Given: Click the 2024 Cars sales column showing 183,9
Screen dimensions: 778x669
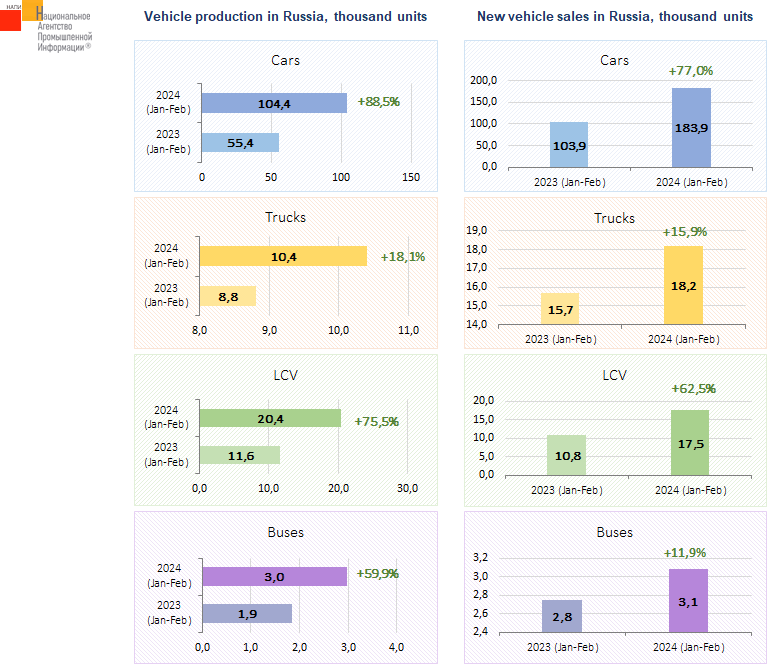Looking at the screenshot, I should click(691, 128).
